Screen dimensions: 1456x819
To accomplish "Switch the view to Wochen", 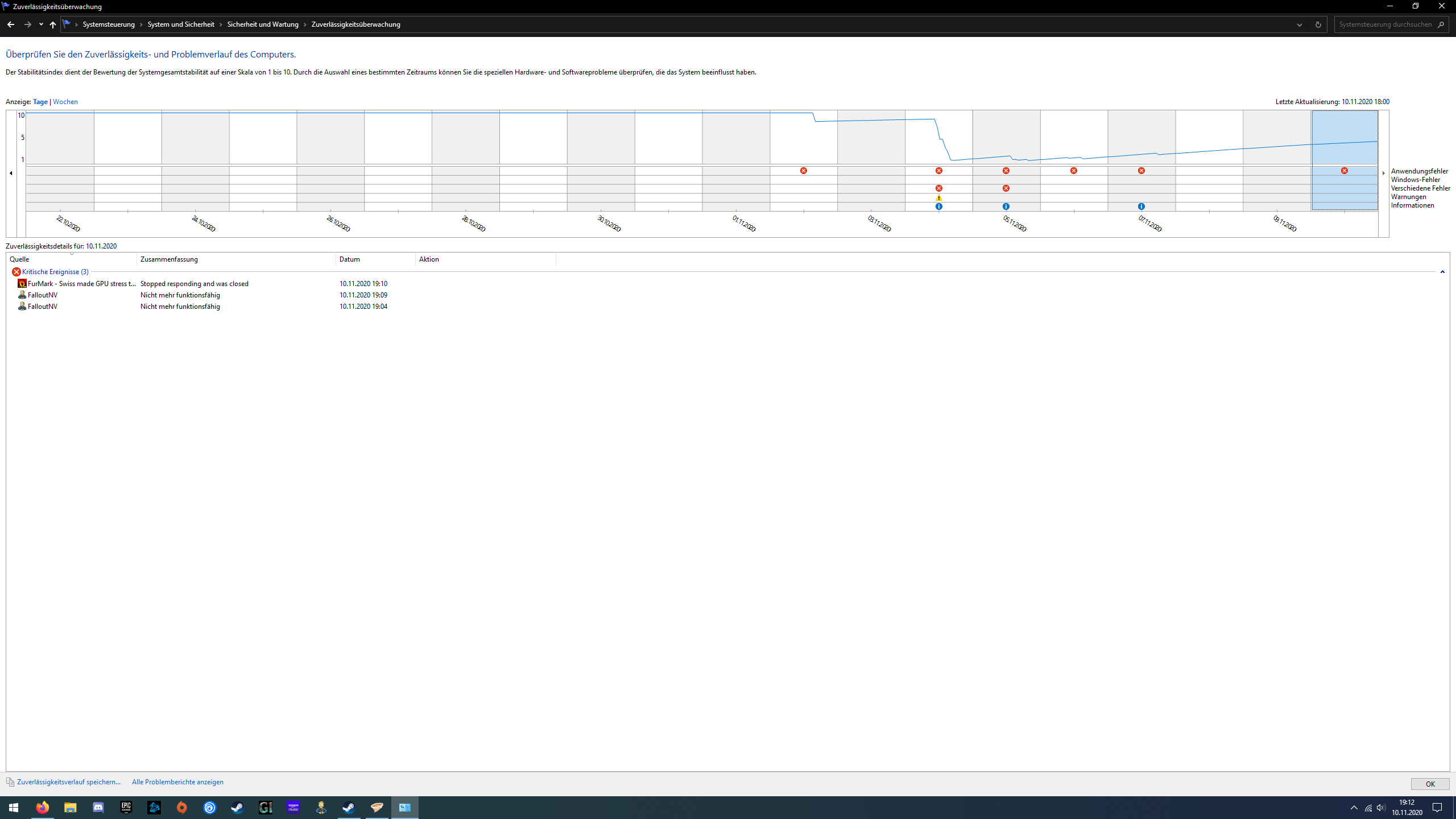I will [65, 102].
